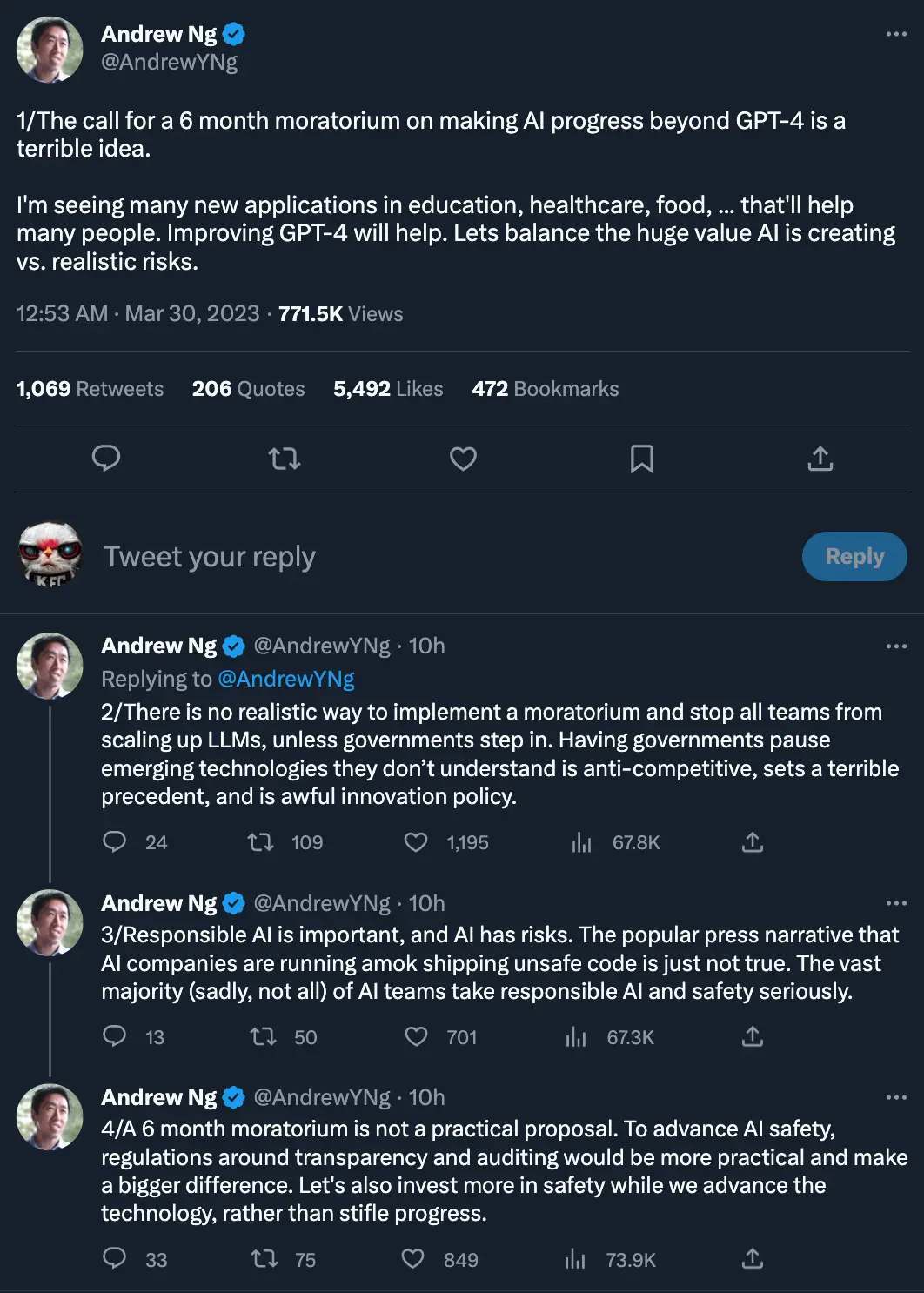View analytics for the 4/ tweet showing 73.9K

[575, 1259]
